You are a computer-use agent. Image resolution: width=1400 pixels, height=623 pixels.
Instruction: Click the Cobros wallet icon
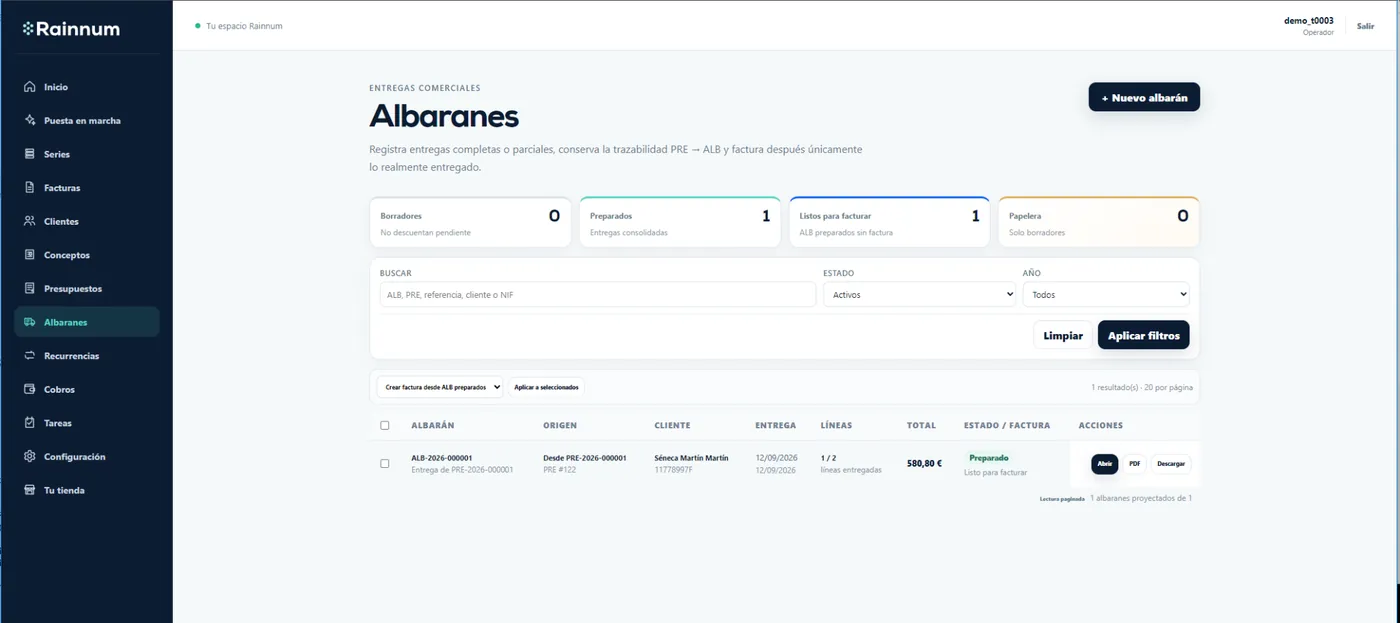click(x=30, y=389)
